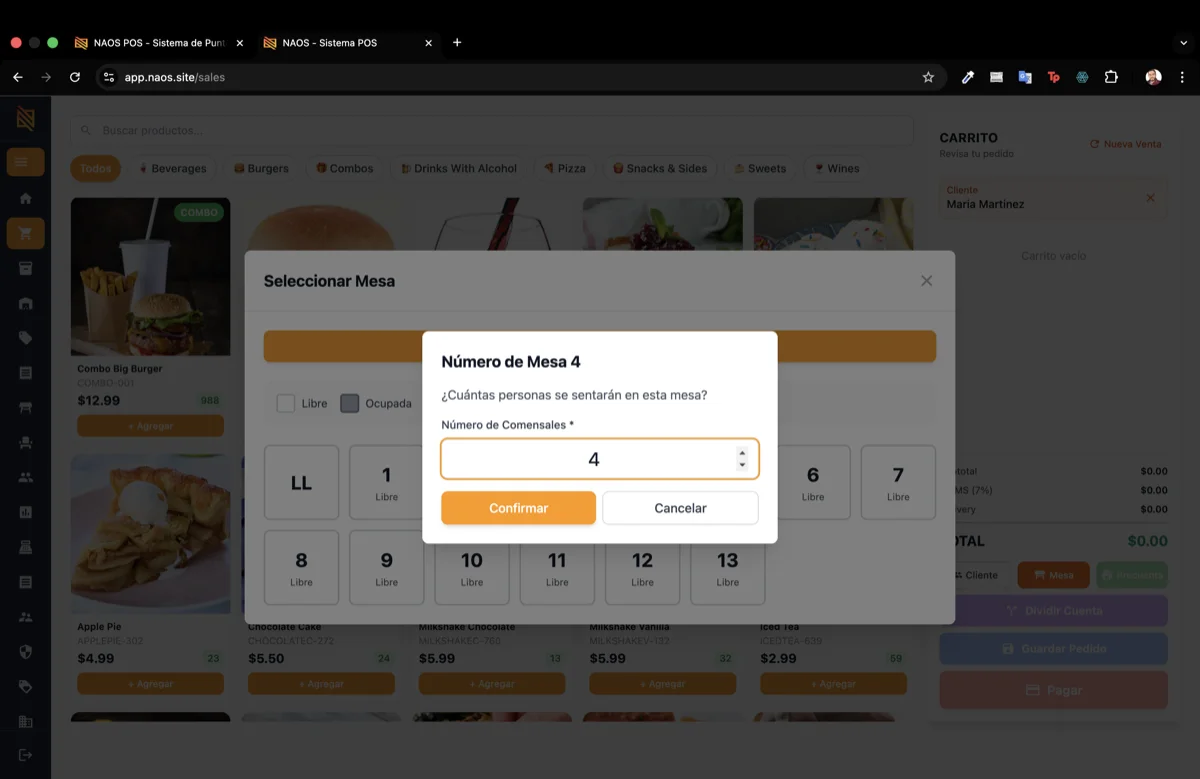
Task: Switch to the "NAOS - Sistema POS" tab
Action: tap(330, 43)
